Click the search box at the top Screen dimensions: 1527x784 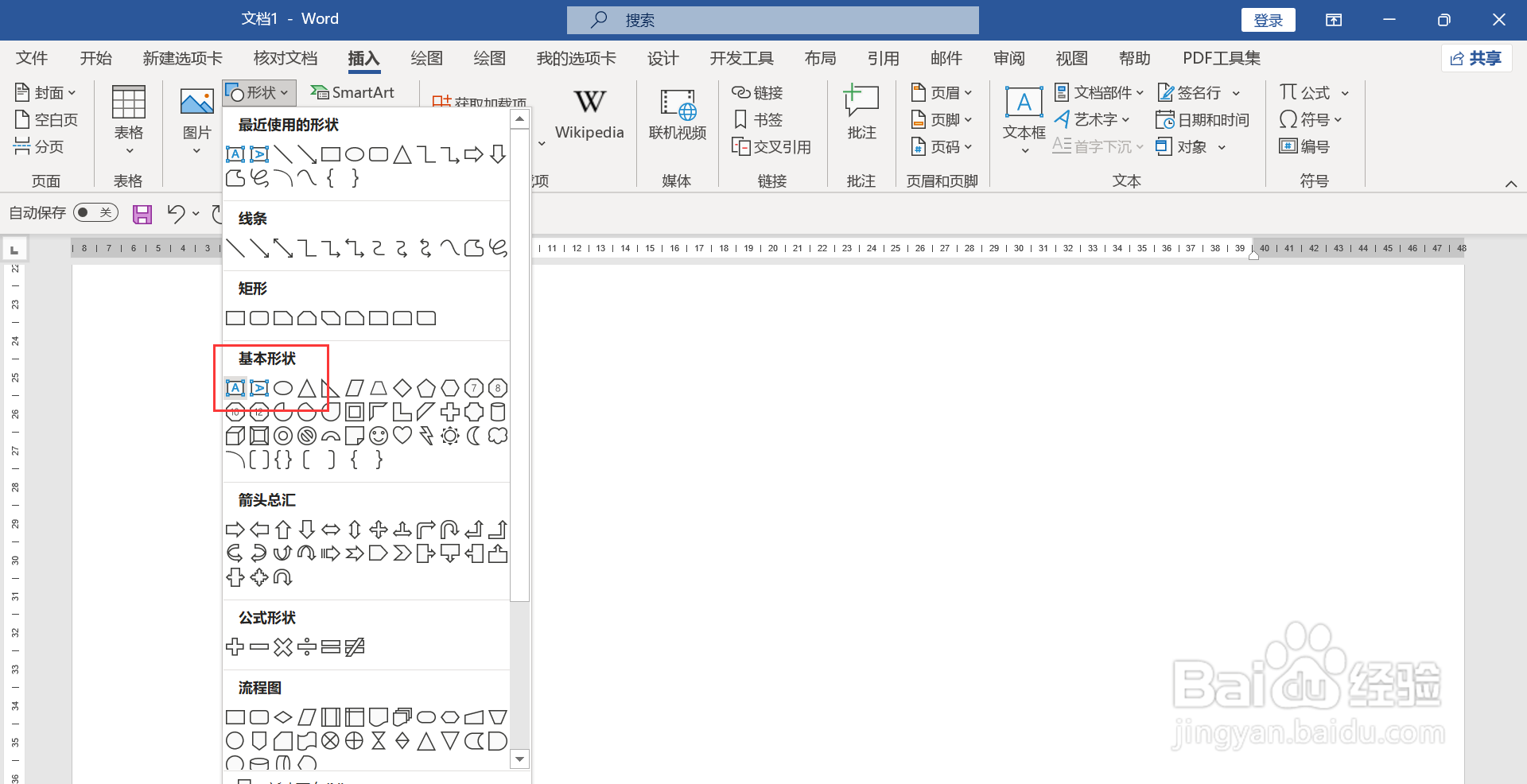(772, 20)
